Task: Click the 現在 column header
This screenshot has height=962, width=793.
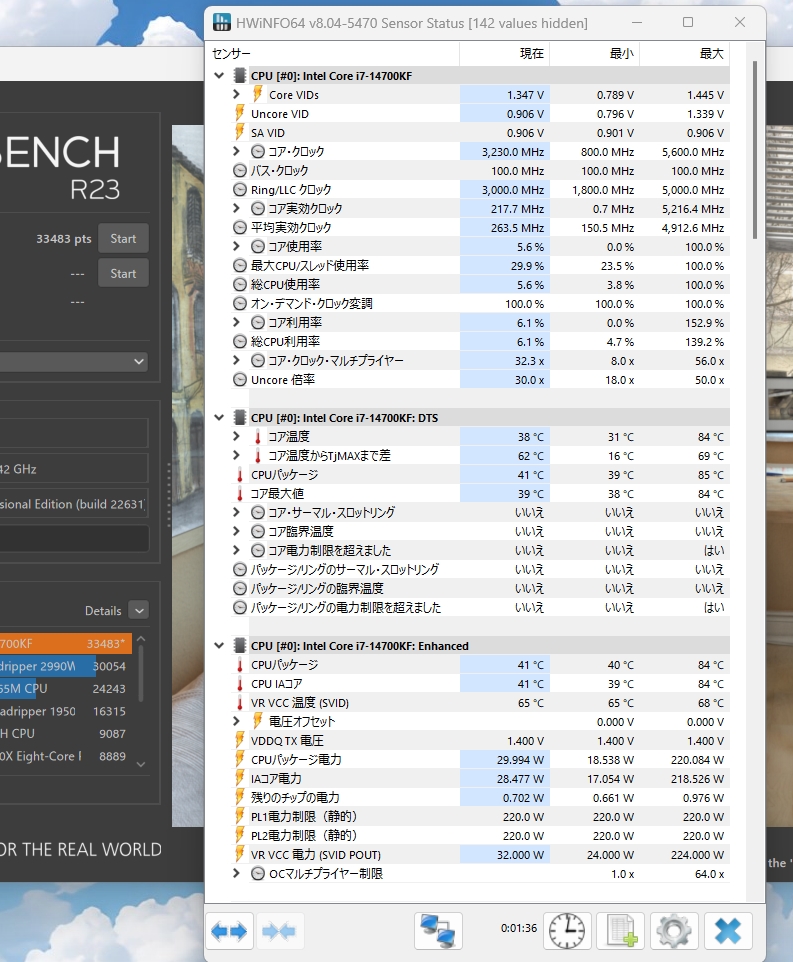Action: point(504,53)
